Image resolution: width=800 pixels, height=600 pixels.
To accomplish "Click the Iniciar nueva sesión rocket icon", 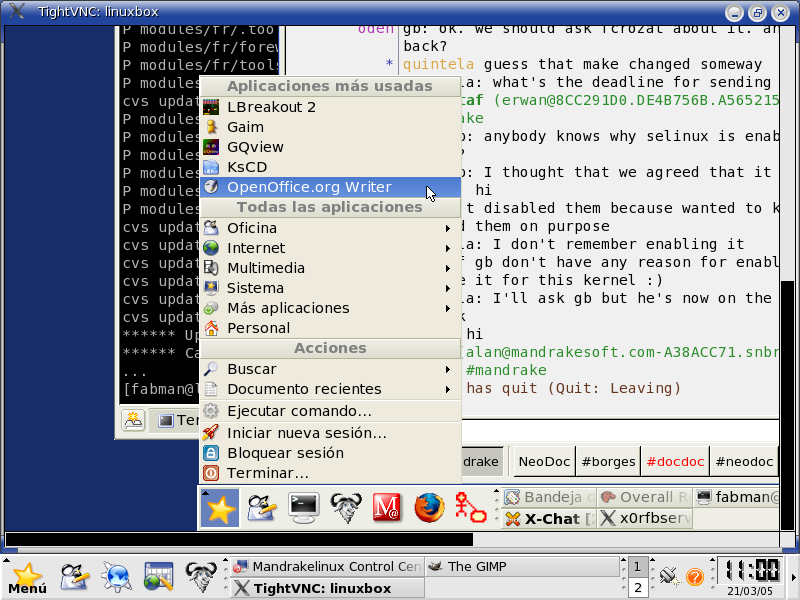I will point(211,433).
